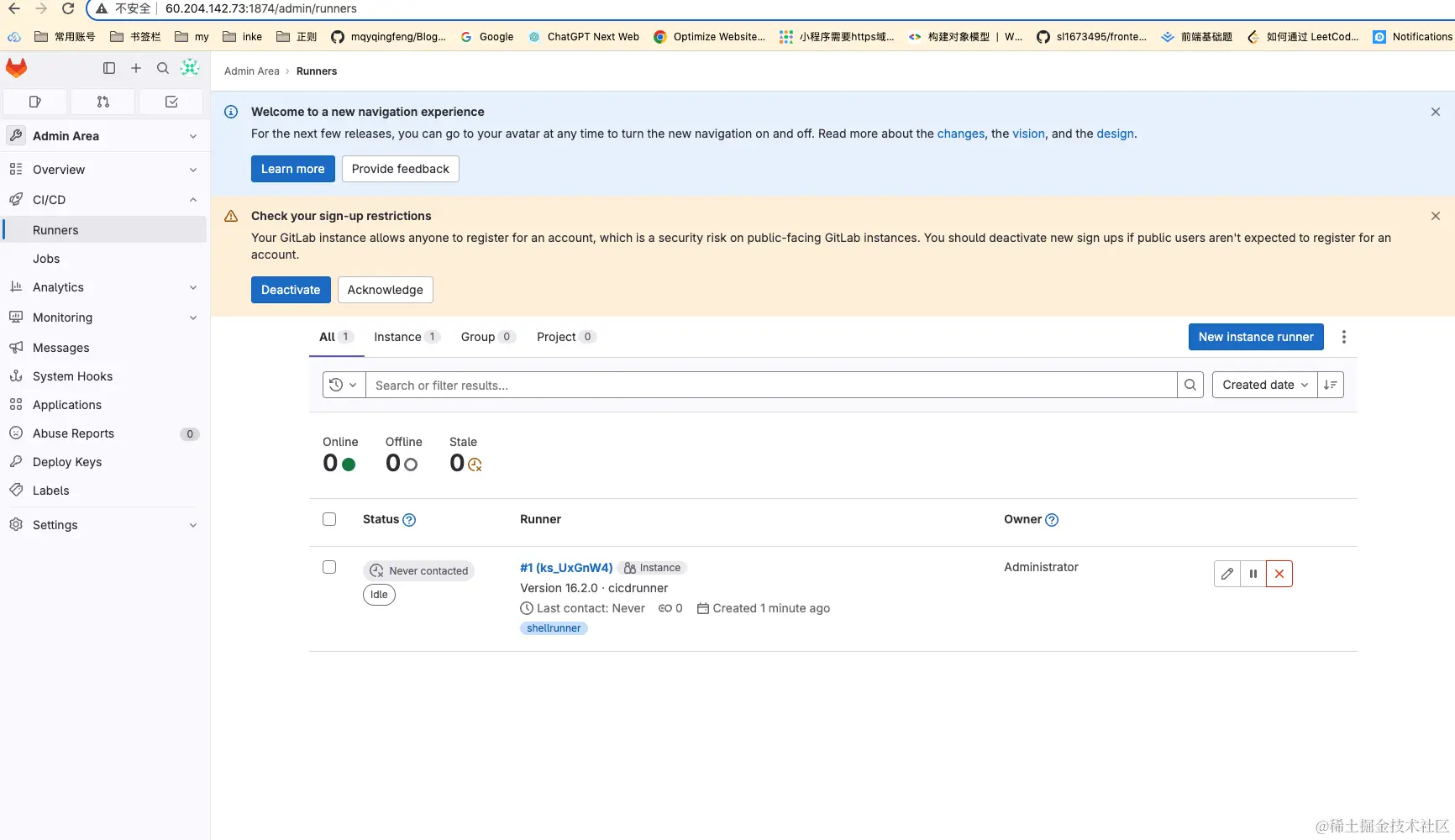Open the ChatGPT Next Web bookmark
Viewport: 1455px width, 840px height.
[x=584, y=37]
